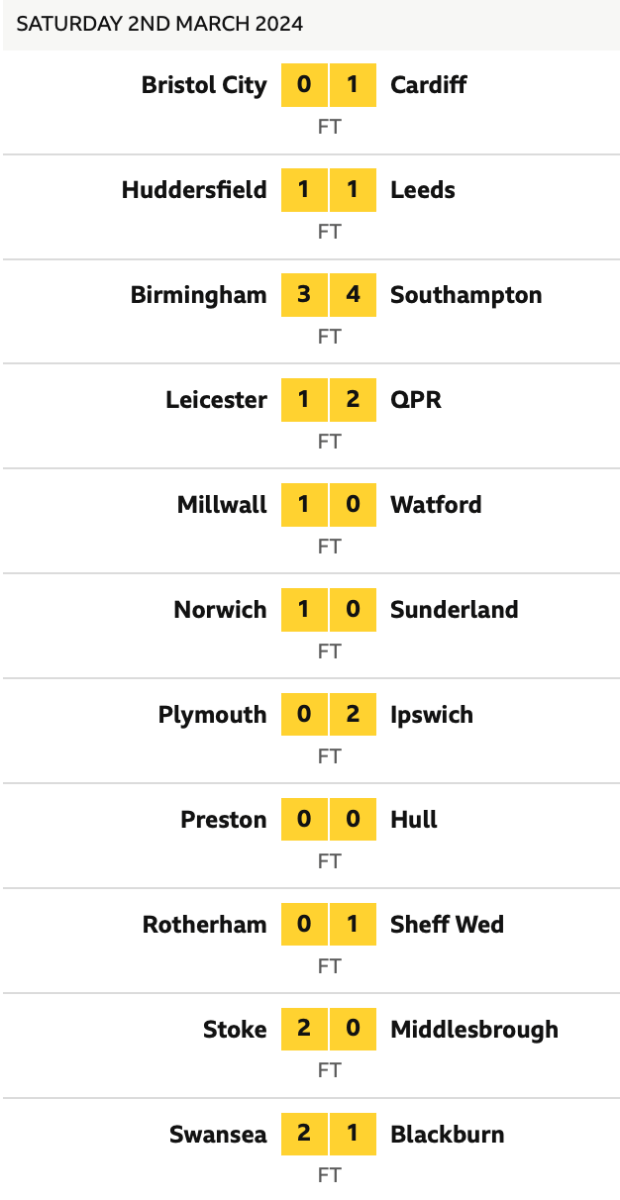
Task: Open the Ipswich team link
Action: pos(431,715)
